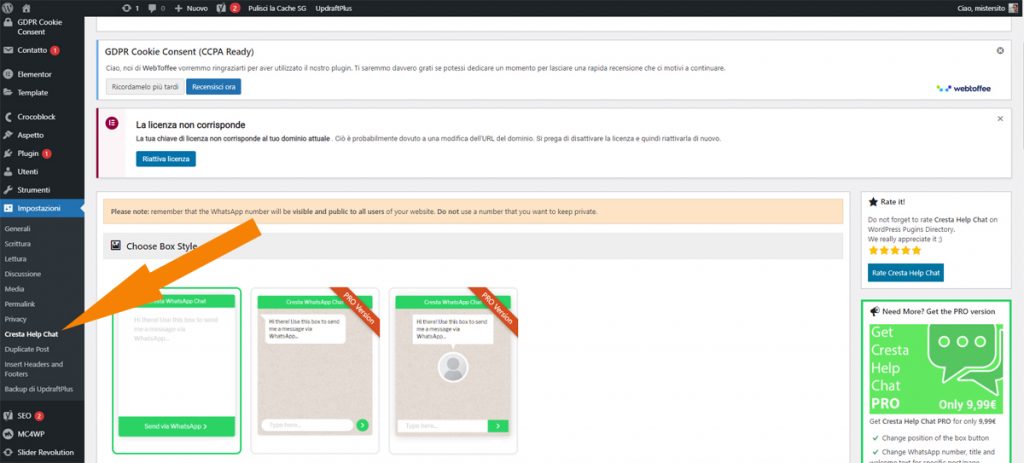Dismiss the GDPR Cookie Consent notice
Viewport: 1024px width, 463px height.
(x=1000, y=50)
